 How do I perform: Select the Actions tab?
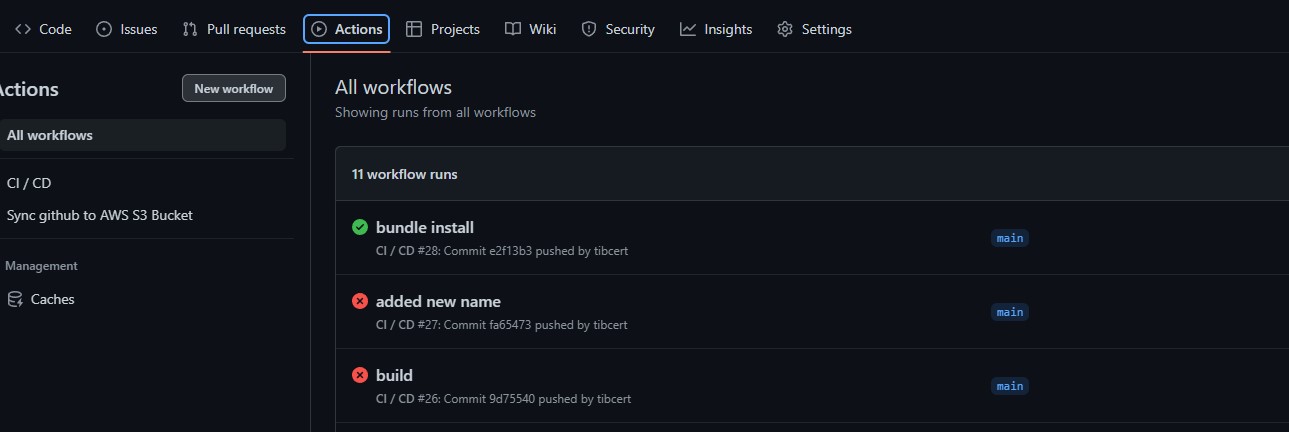(x=347, y=29)
